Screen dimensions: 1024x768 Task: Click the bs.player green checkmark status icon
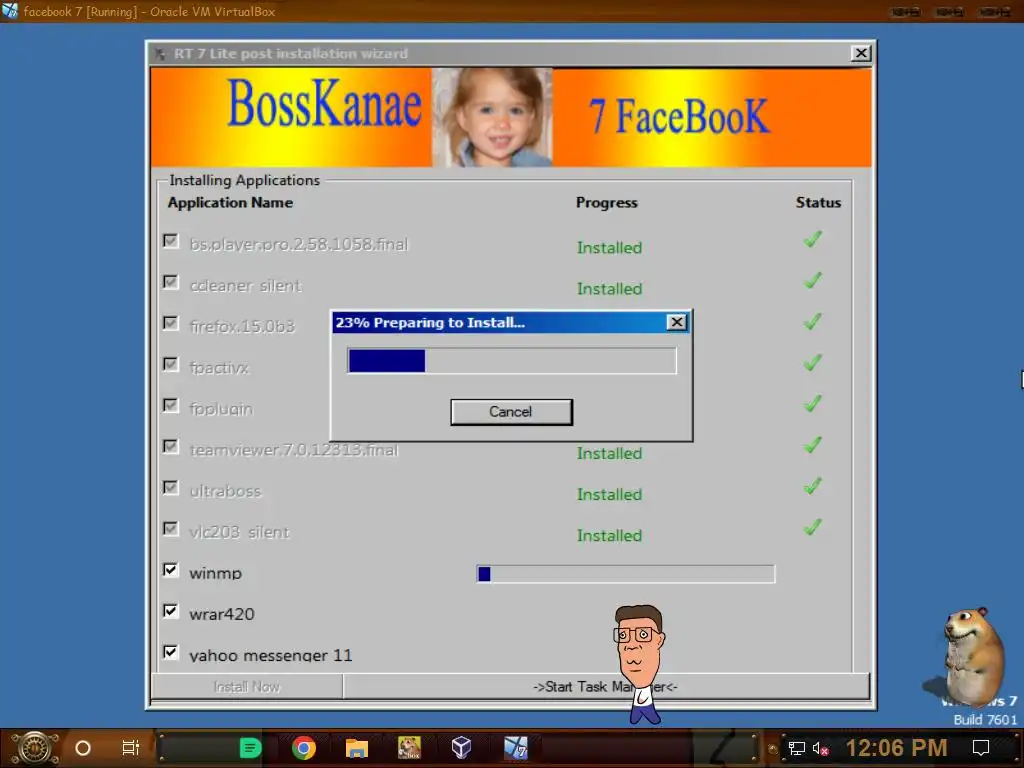(812, 240)
